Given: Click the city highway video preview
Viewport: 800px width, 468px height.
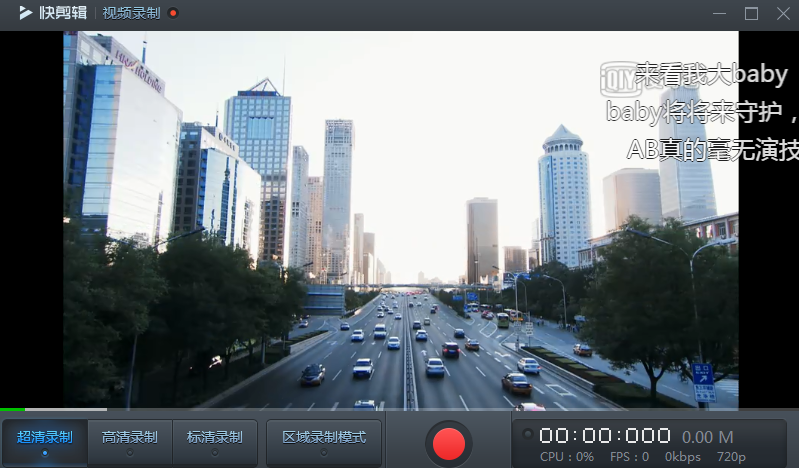Looking at the screenshot, I should coord(401,219).
